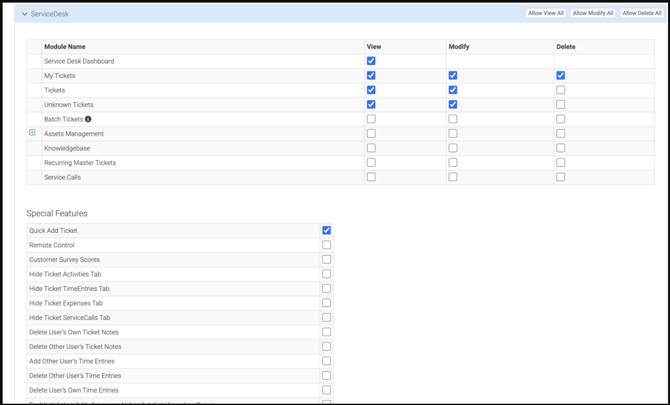Enable View for Assets Management
Viewport: 670px width, 405px height.
coord(371,134)
